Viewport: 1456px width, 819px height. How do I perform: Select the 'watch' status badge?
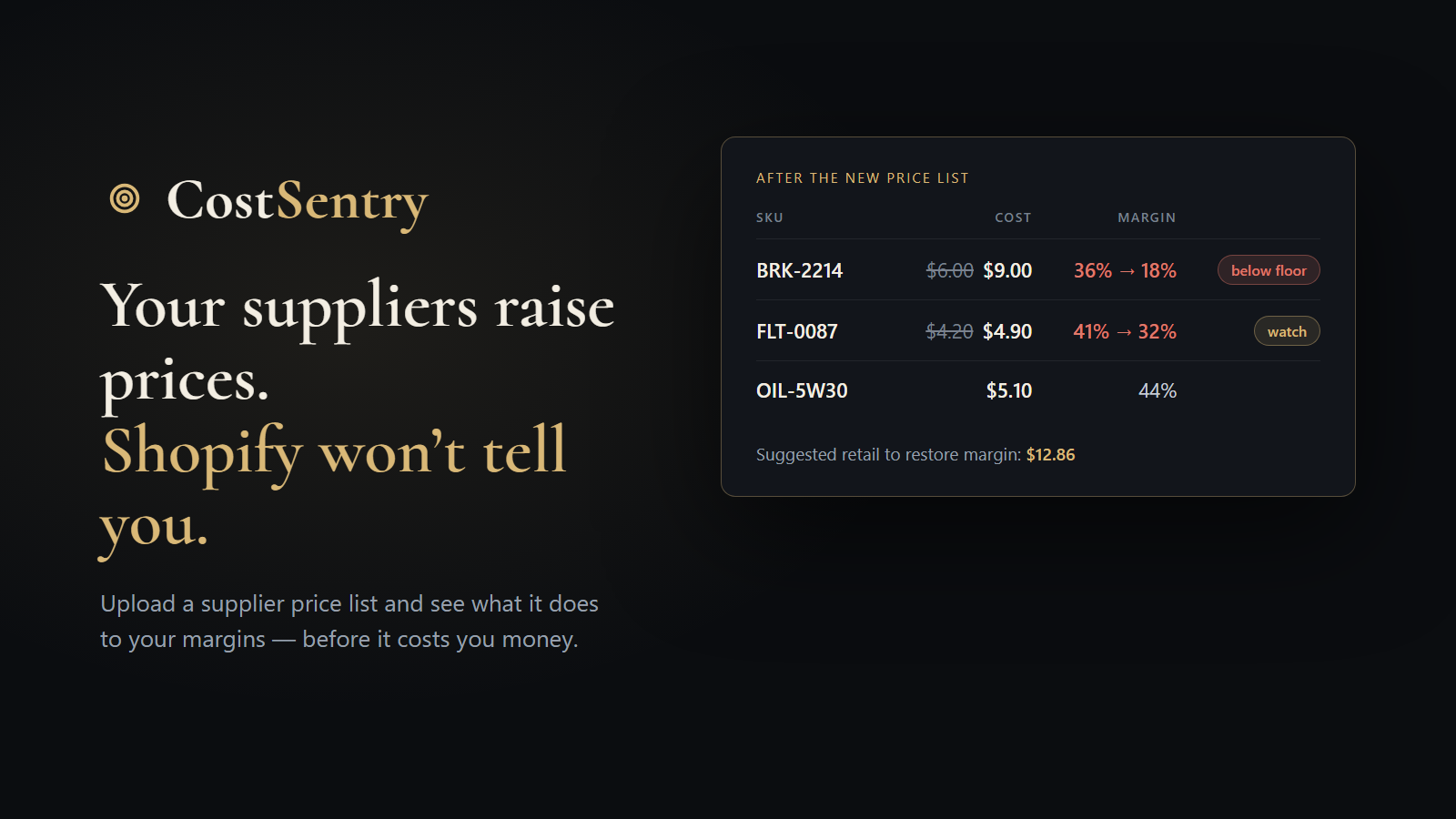tap(1287, 331)
